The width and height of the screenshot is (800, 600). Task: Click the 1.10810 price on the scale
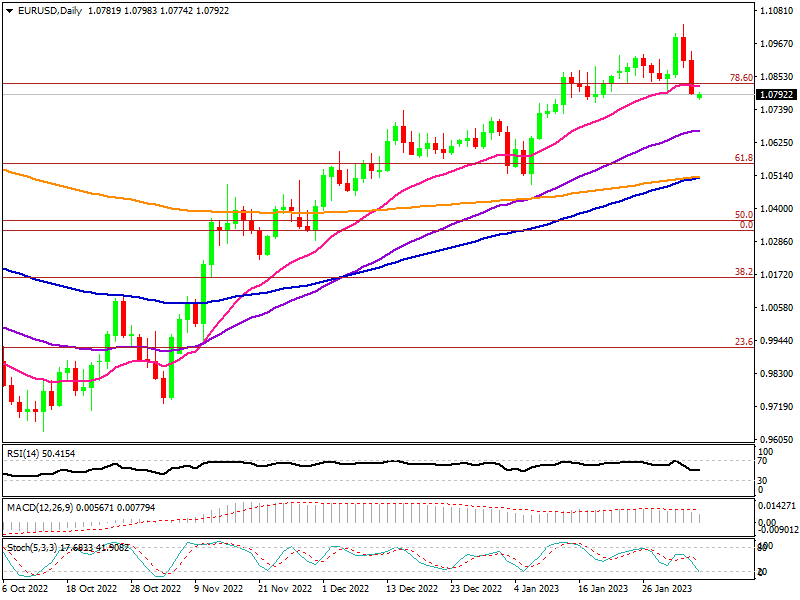(777, 11)
